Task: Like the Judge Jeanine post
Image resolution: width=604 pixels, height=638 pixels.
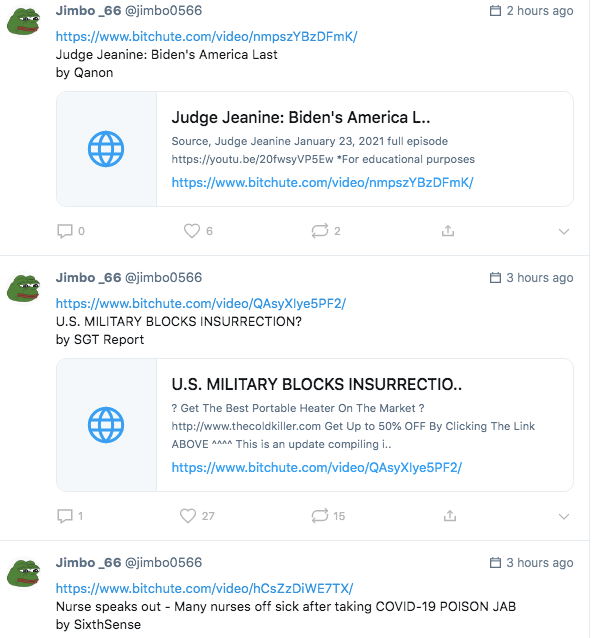Action: [192, 231]
